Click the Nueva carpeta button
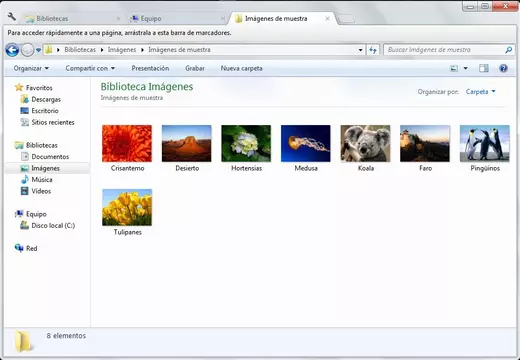Screen dimensions: 520x360 [241, 68]
